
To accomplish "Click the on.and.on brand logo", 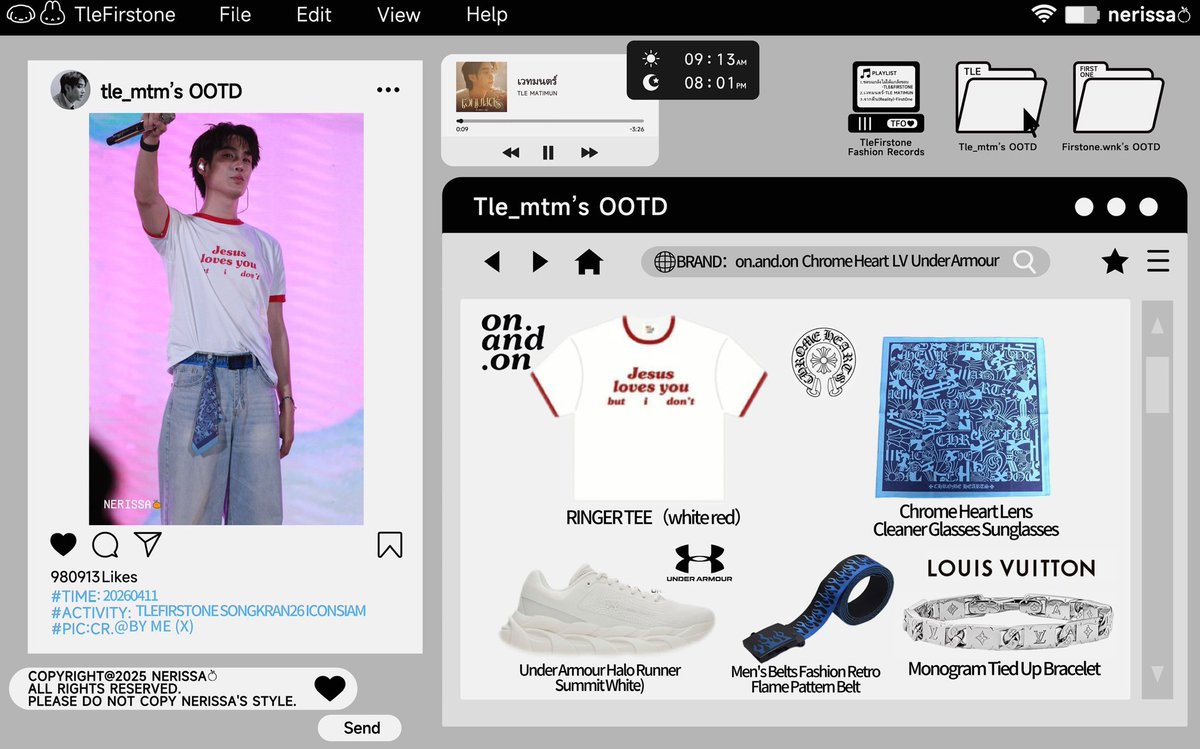I will click(512, 342).
